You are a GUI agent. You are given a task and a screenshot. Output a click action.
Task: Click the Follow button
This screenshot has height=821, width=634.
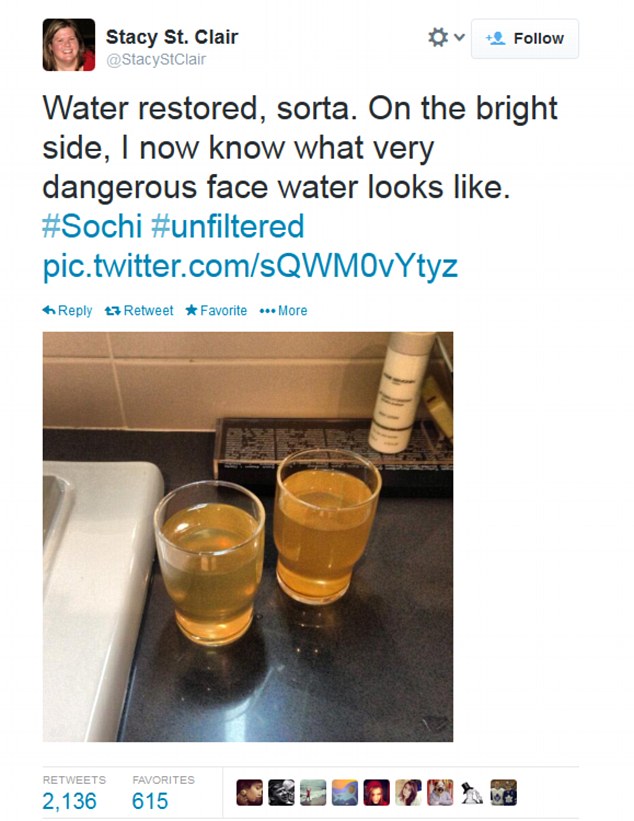pyautogui.click(x=525, y=39)
